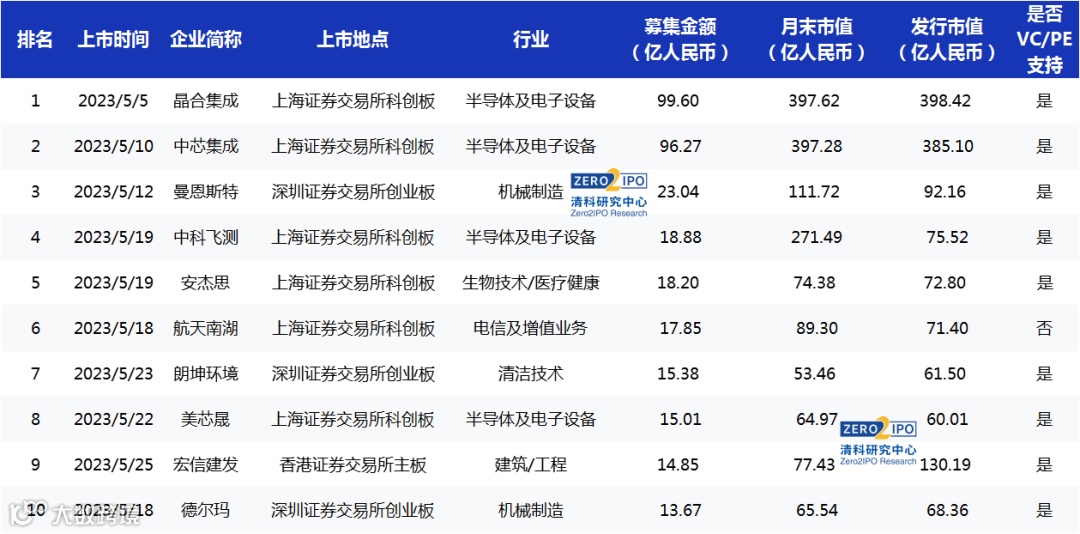Click month-end value 397.62
Viewport: 1080px width, 534px height.
[814, 101]
